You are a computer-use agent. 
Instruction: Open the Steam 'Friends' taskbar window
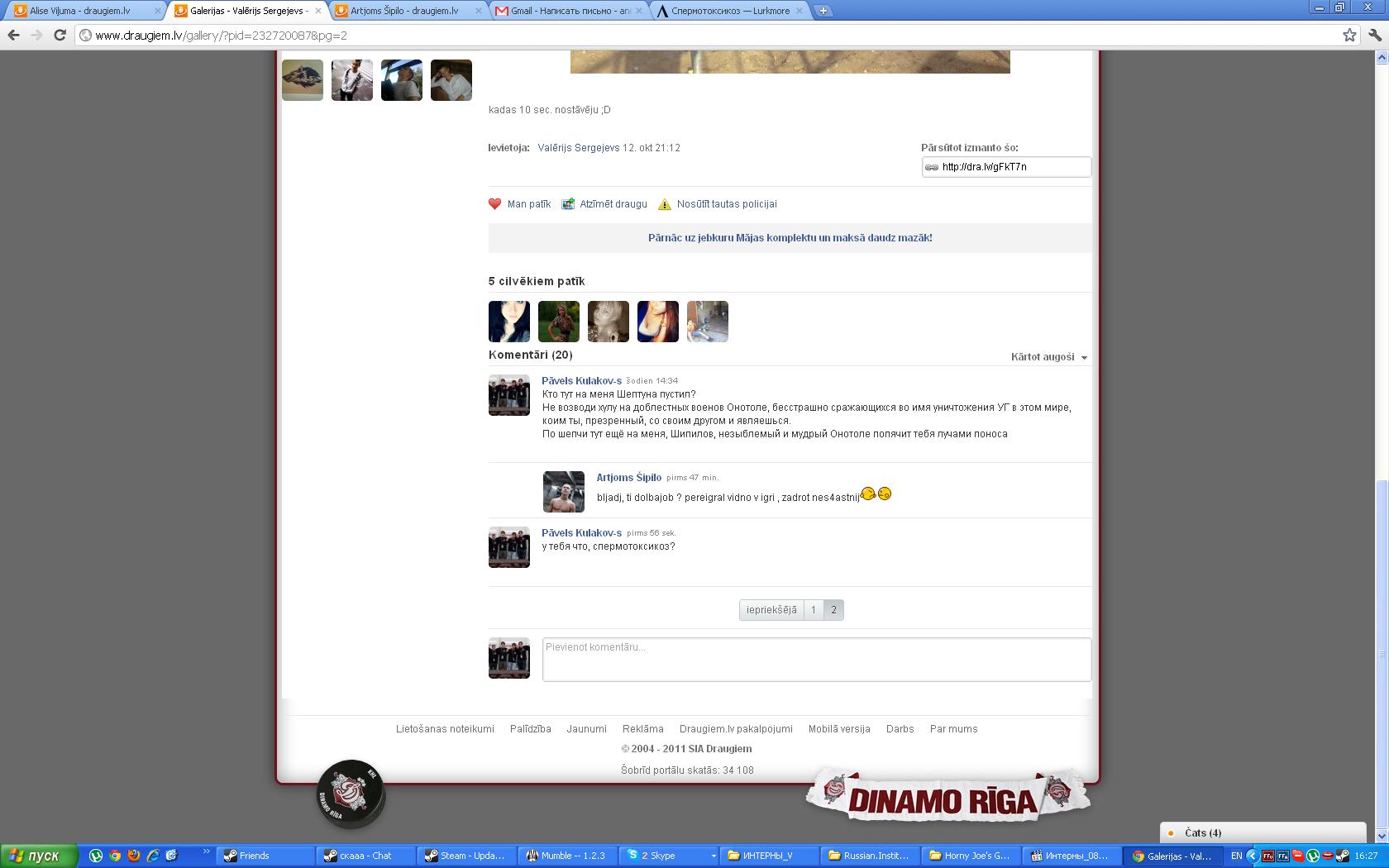tap(267, 856)
